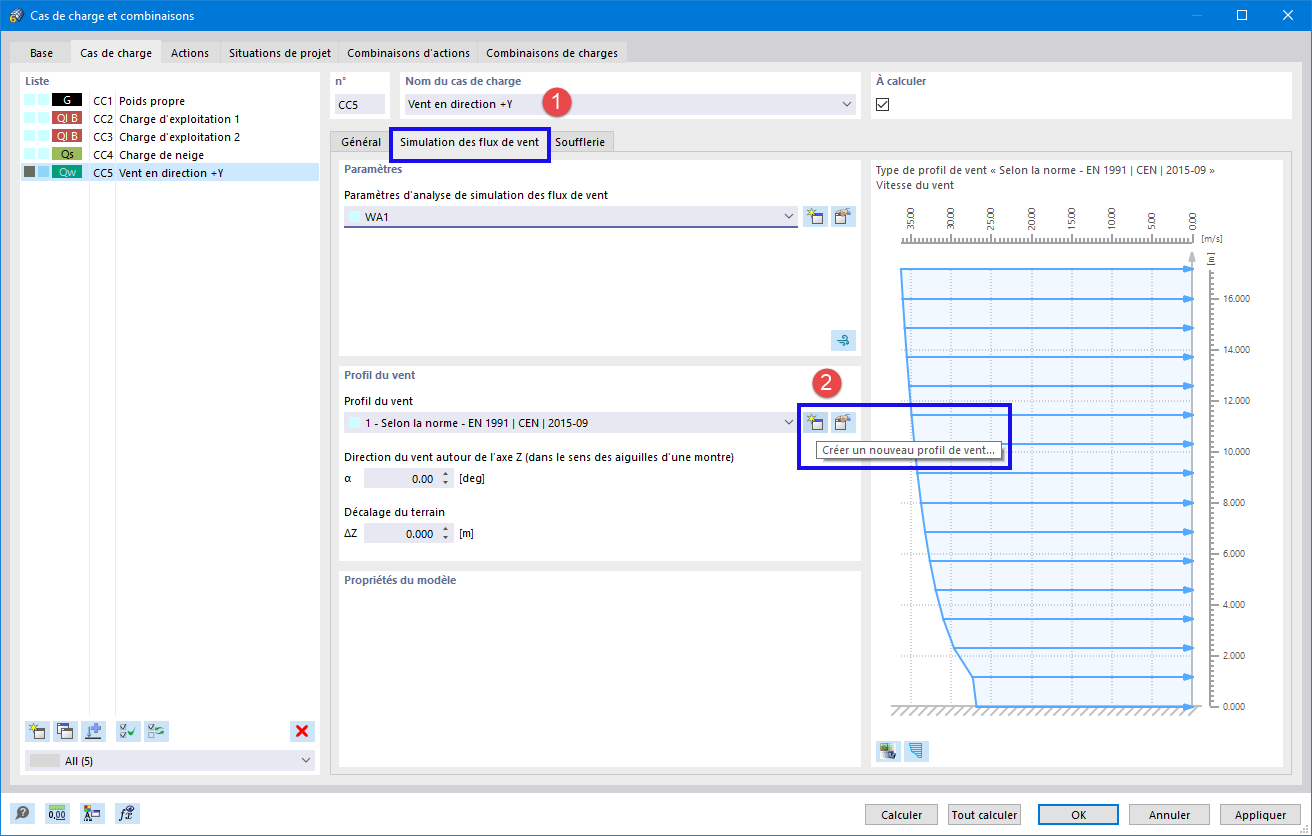
Task: Go to the Situations de projet tab
Action: point(280,53)
